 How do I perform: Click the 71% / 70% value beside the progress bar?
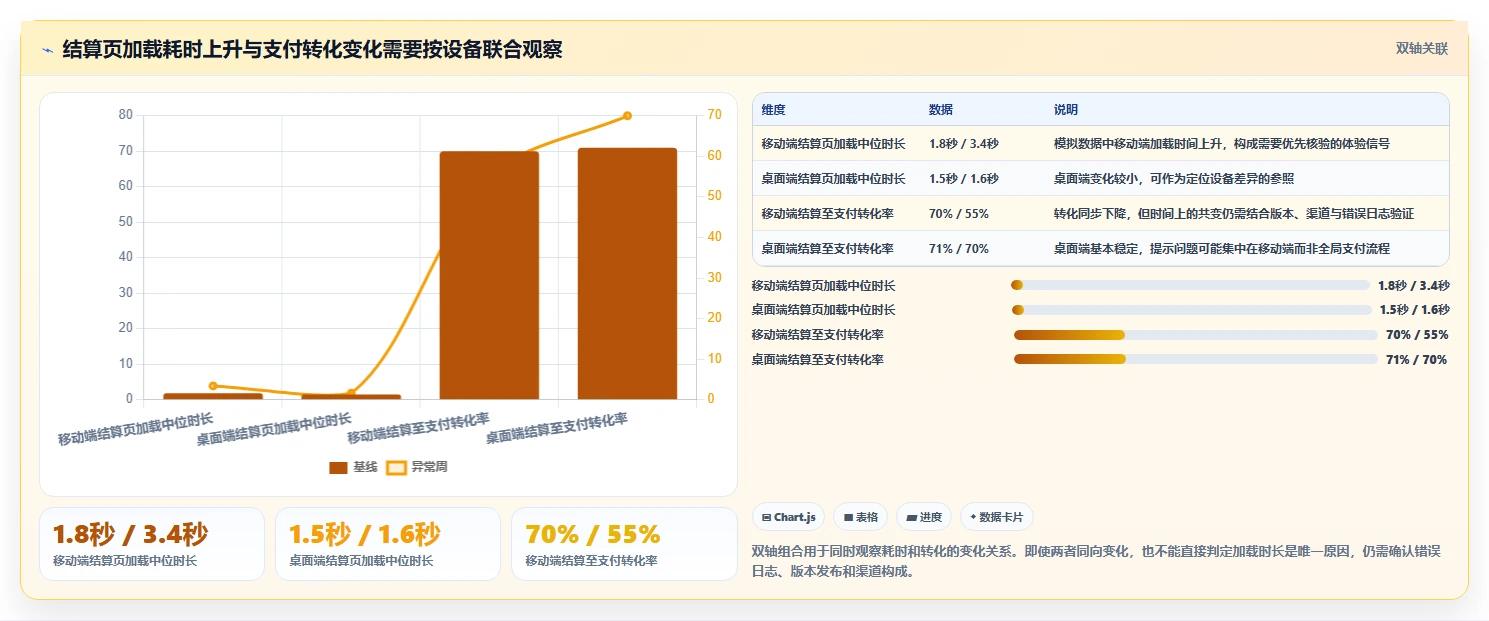pos(1416,360)
